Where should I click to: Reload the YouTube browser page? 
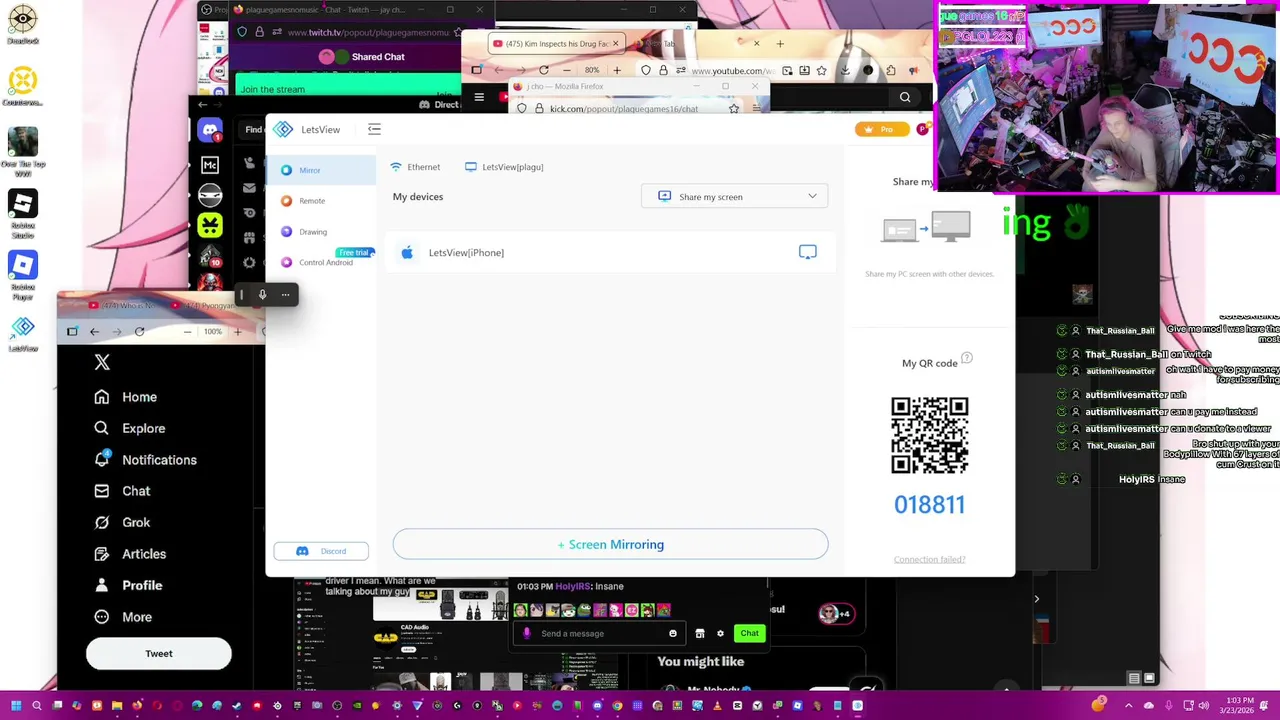(543, 70)
